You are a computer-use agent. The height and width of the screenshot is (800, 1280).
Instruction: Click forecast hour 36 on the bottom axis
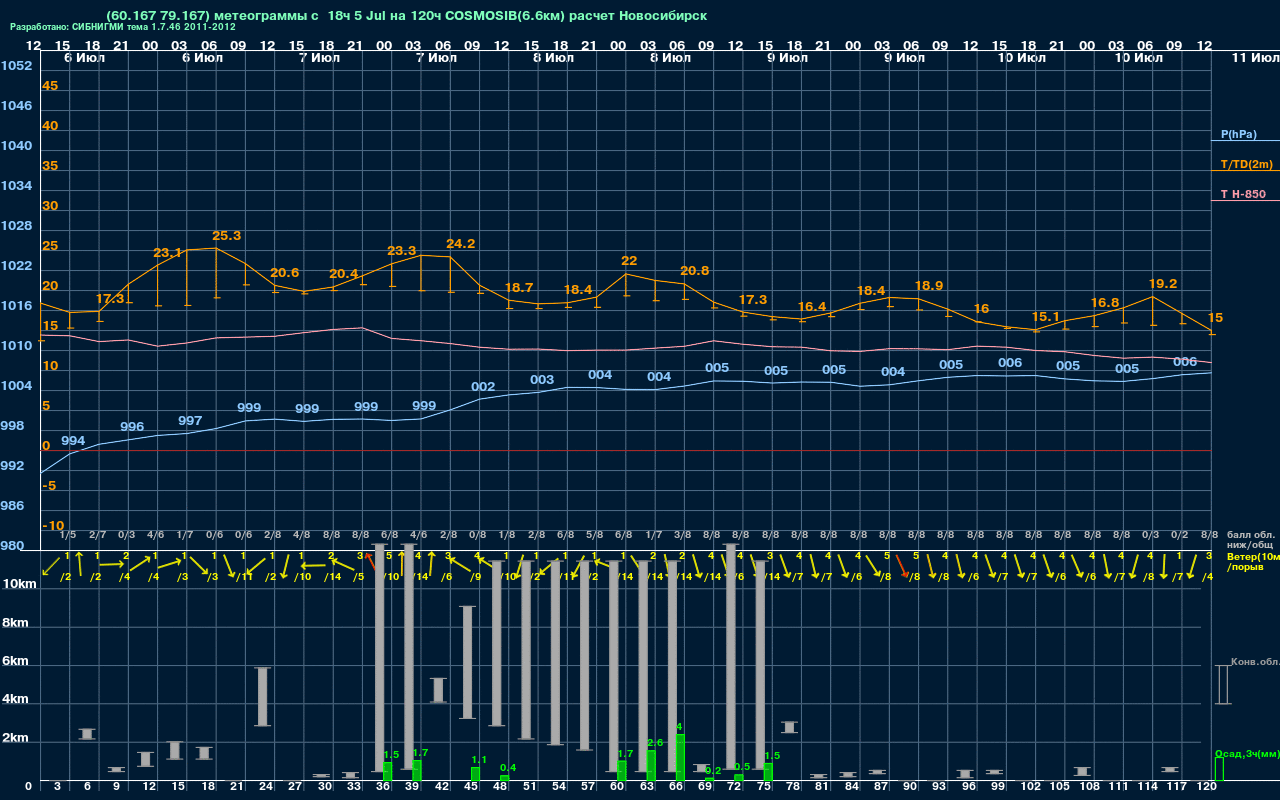tap(383, 787)
